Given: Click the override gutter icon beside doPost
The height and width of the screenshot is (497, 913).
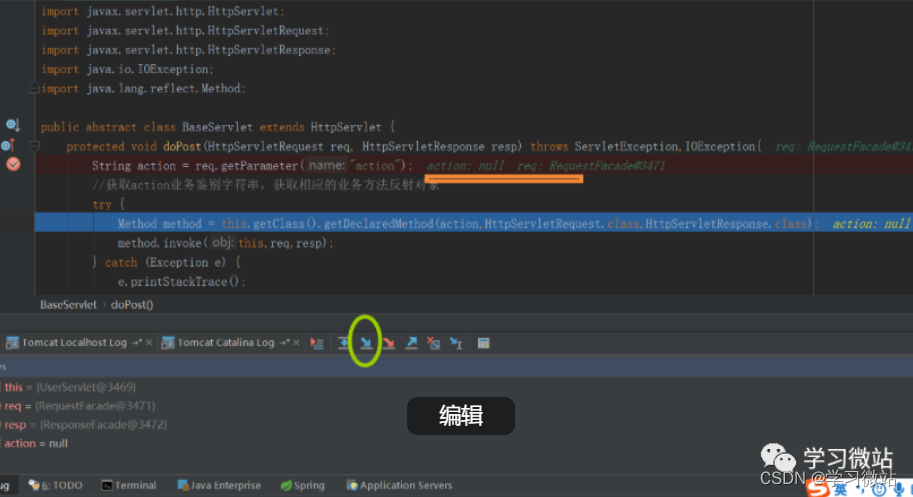Looking at the screenshot, I should point(8,145).
